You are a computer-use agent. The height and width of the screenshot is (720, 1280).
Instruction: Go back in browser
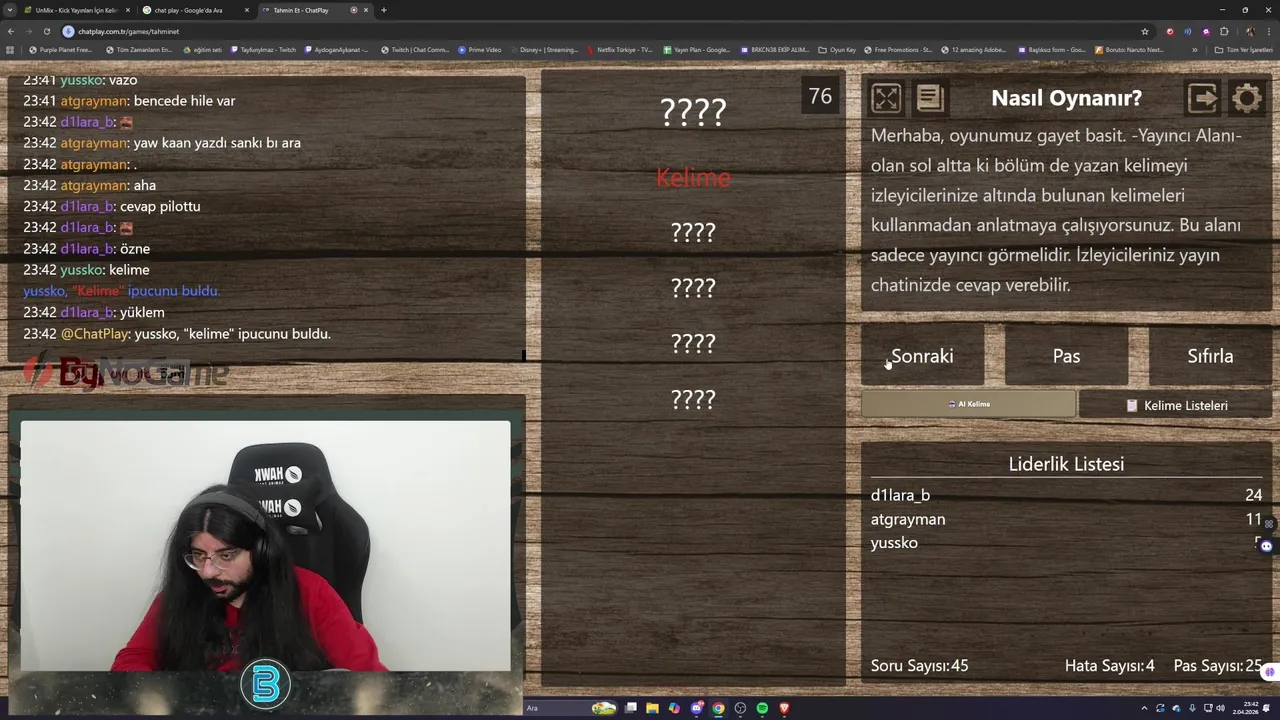pyautogui.click(x=11, y=31)
